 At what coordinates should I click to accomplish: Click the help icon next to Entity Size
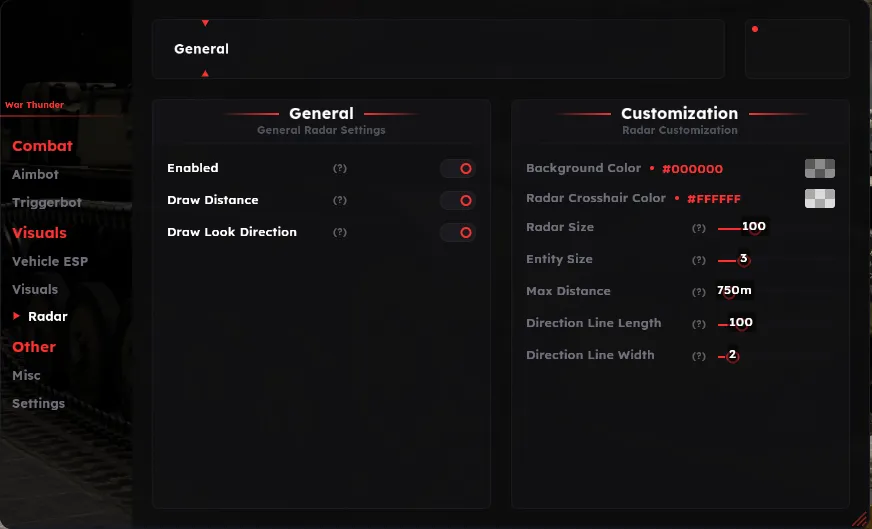point(699,260)
